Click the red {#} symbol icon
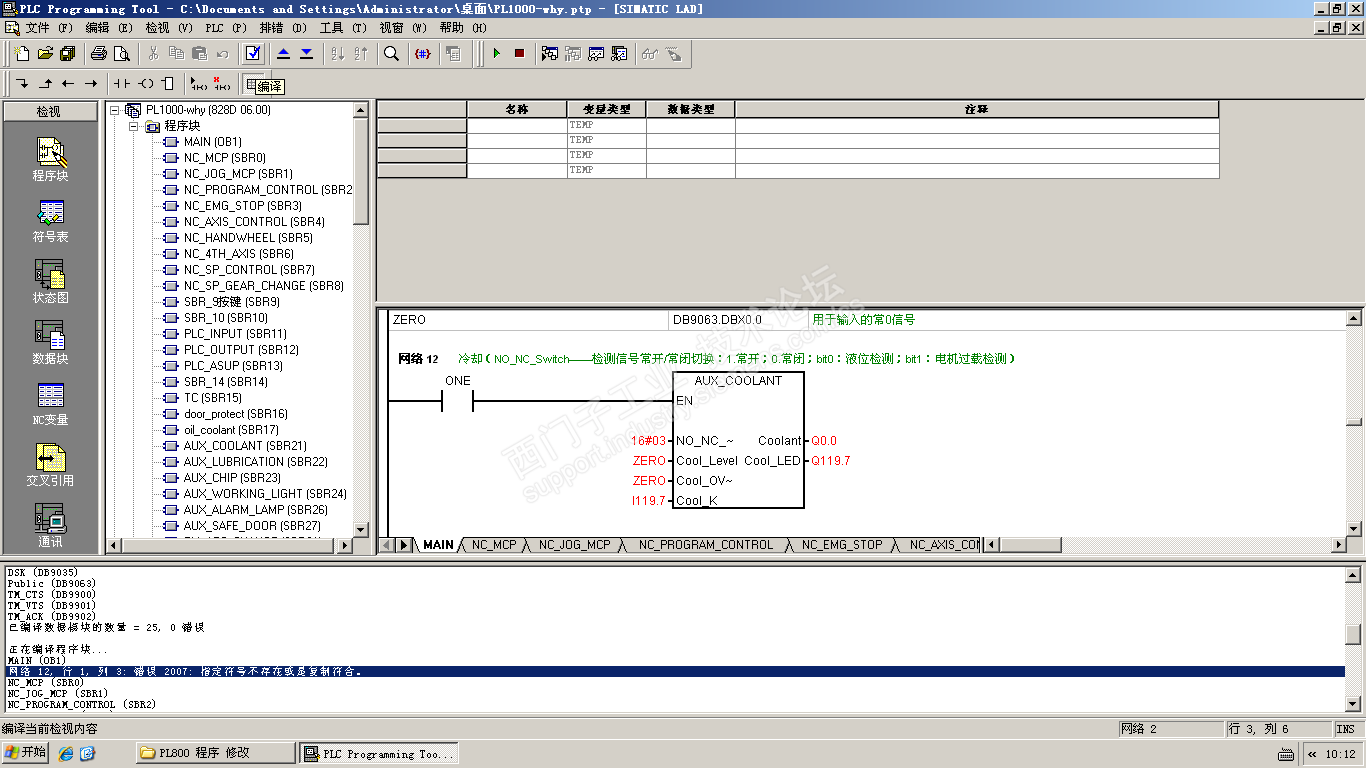Image resolution: width=1366 pixels, height=768 pixels. 422,53
